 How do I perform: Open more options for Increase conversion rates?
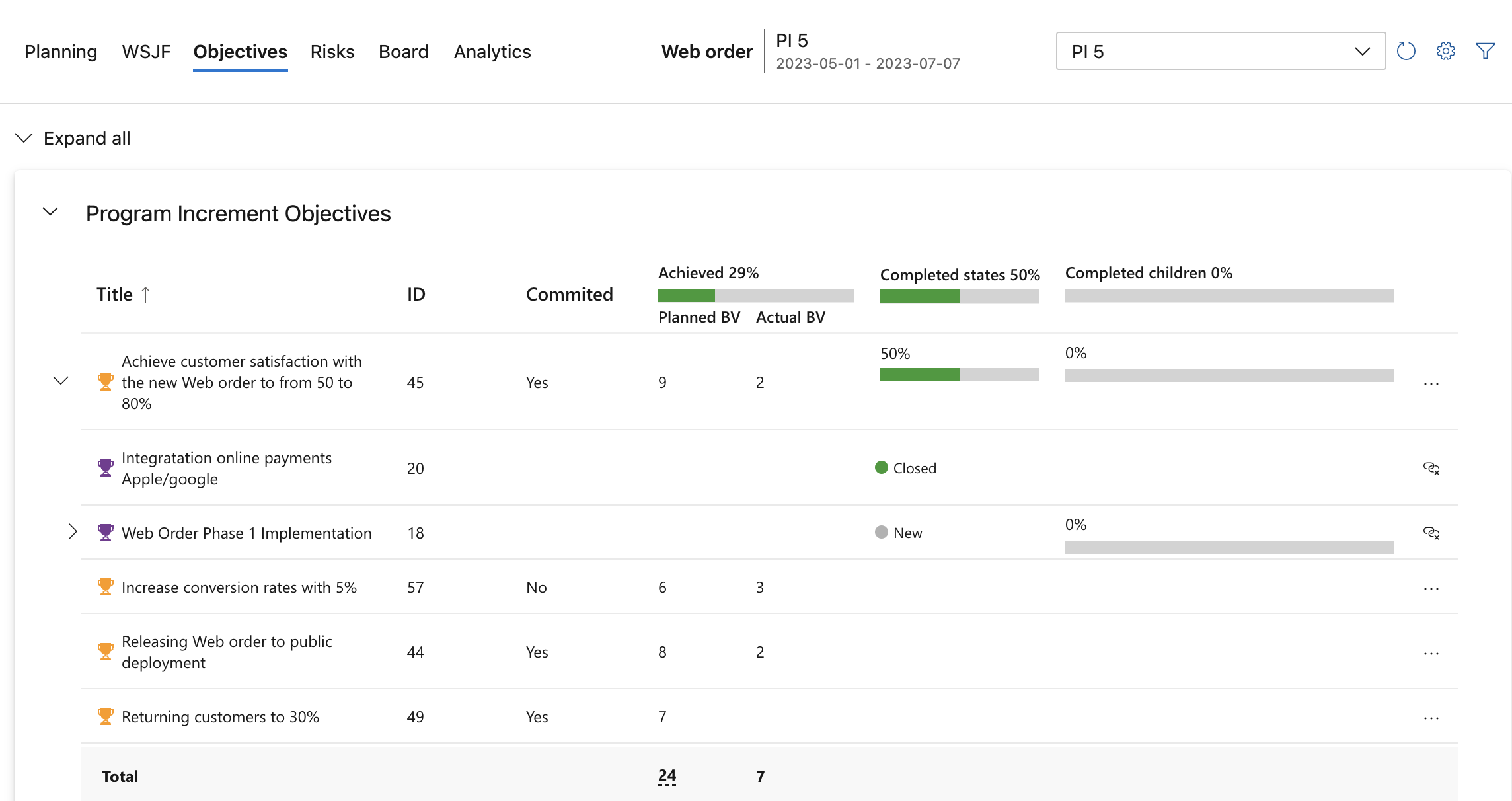1431,588
